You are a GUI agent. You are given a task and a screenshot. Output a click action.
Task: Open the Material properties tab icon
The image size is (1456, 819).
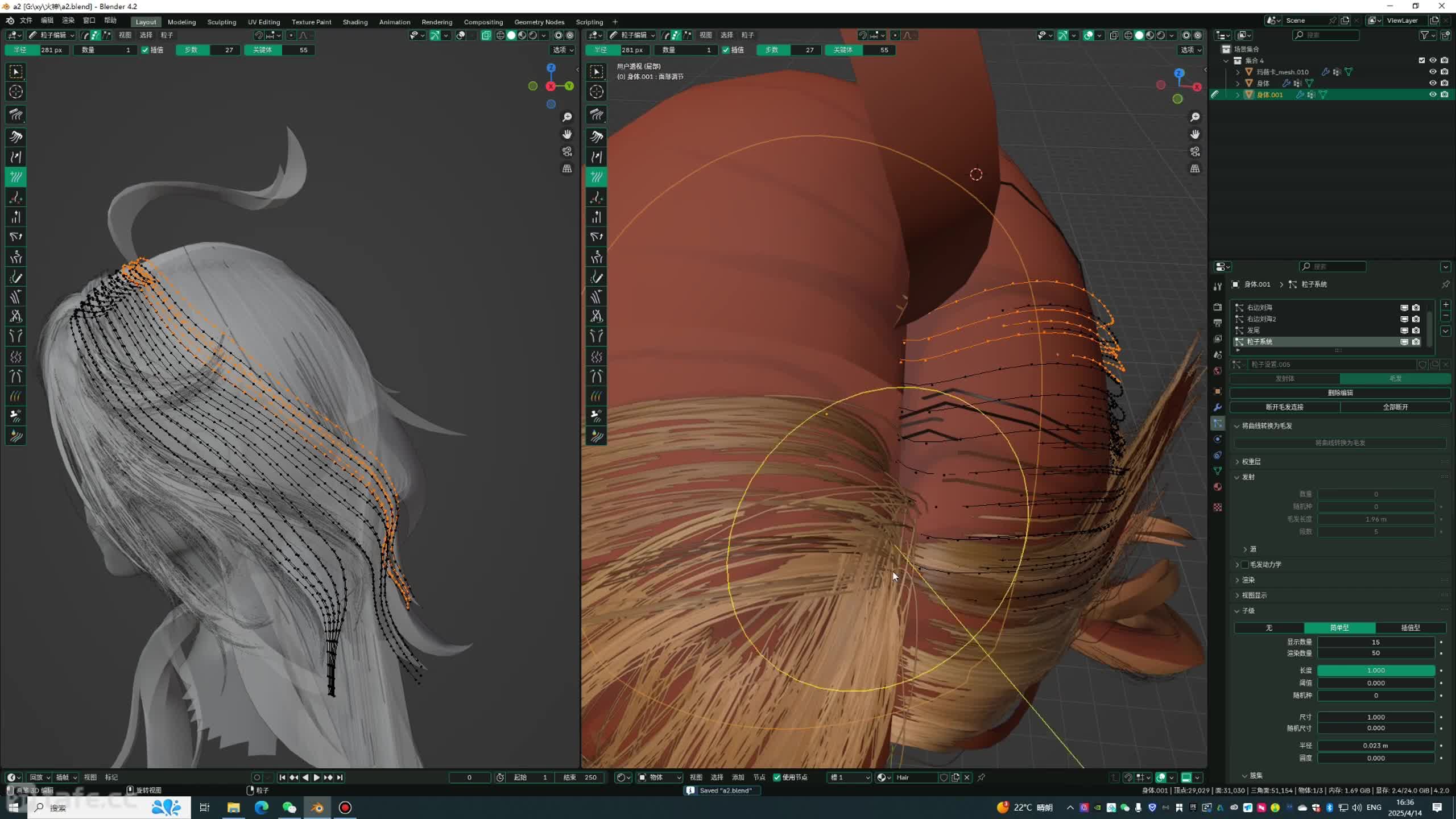pos(1218,487)
